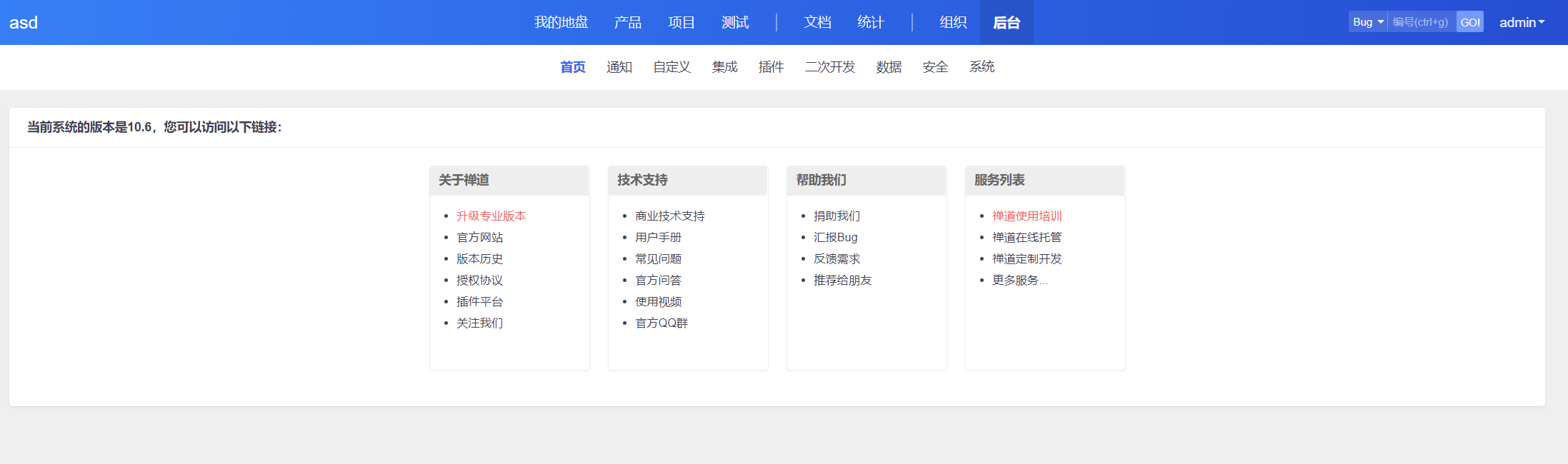The height and width of the screenshot is (464, 1568).
Task: Go to the 二次开发 sub tab
Action: (x=830, y=66)
